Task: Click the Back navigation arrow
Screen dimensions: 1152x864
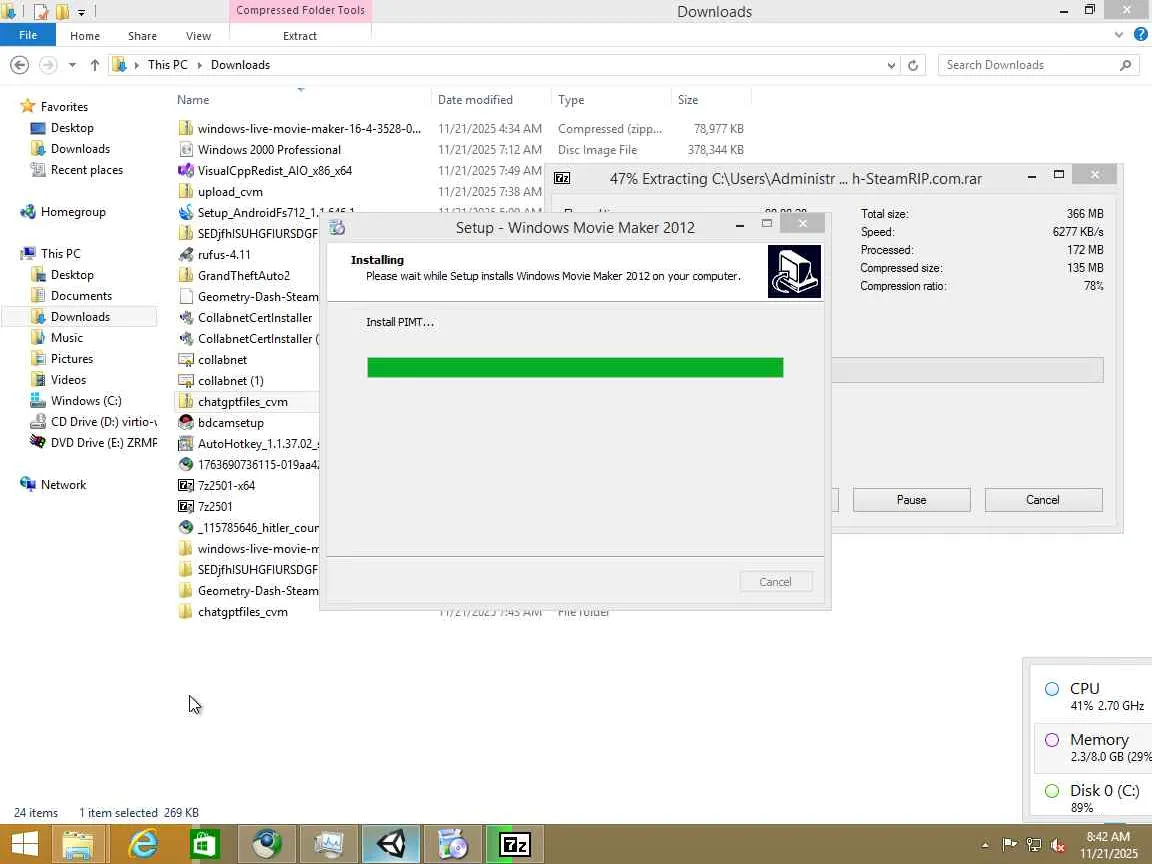Action: [x=20, y=65]
